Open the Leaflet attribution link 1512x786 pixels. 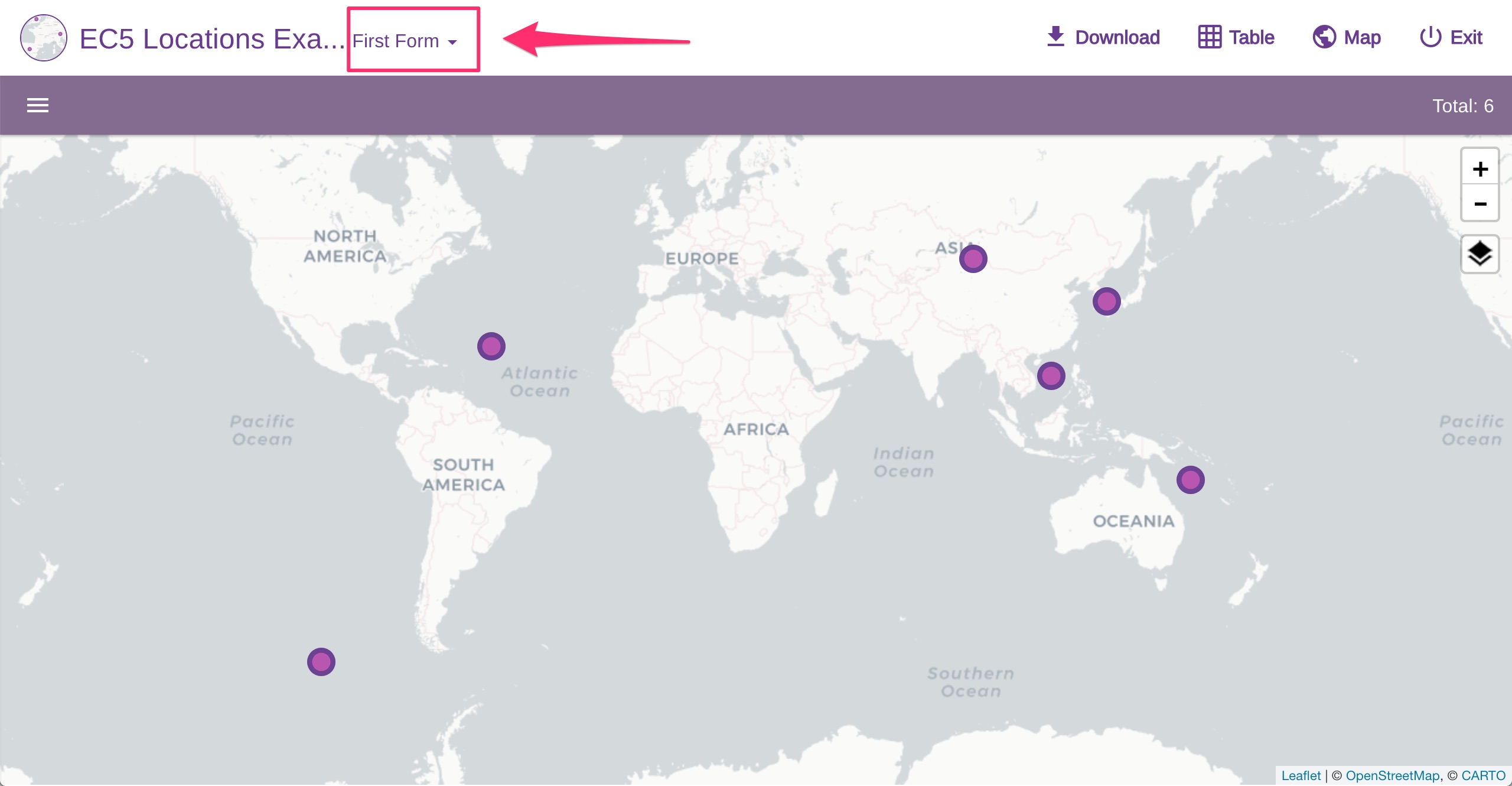[x=1301, y=775]
